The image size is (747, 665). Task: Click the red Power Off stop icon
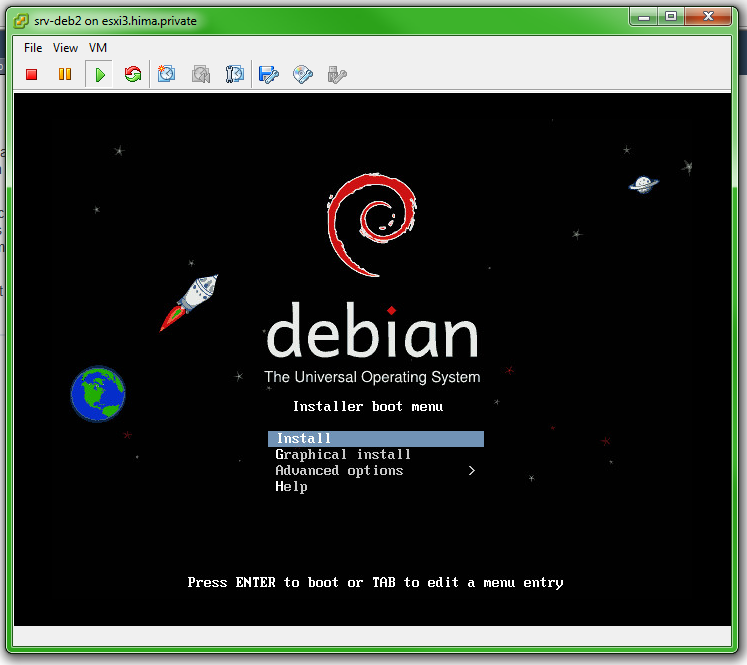(x=31, y=74)
